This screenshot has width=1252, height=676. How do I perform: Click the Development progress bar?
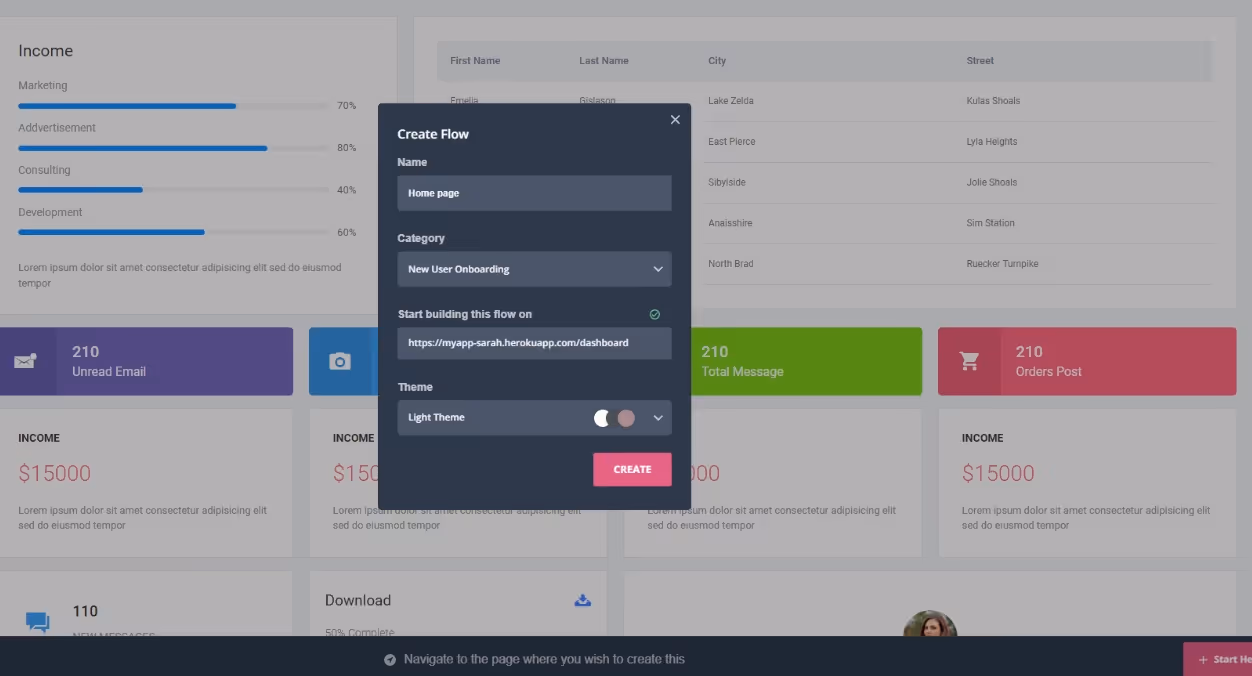(x=173, y=232)
